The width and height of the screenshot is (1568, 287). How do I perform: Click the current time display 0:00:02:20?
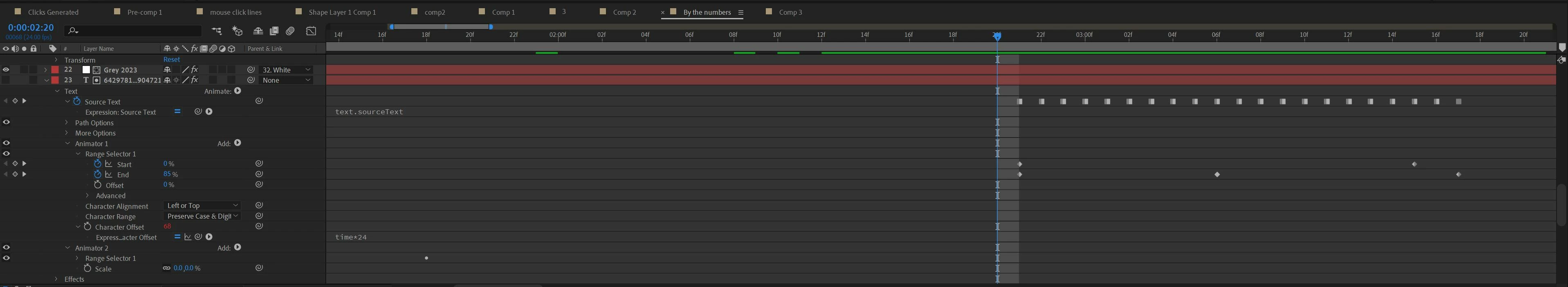(x=31, y=28)
